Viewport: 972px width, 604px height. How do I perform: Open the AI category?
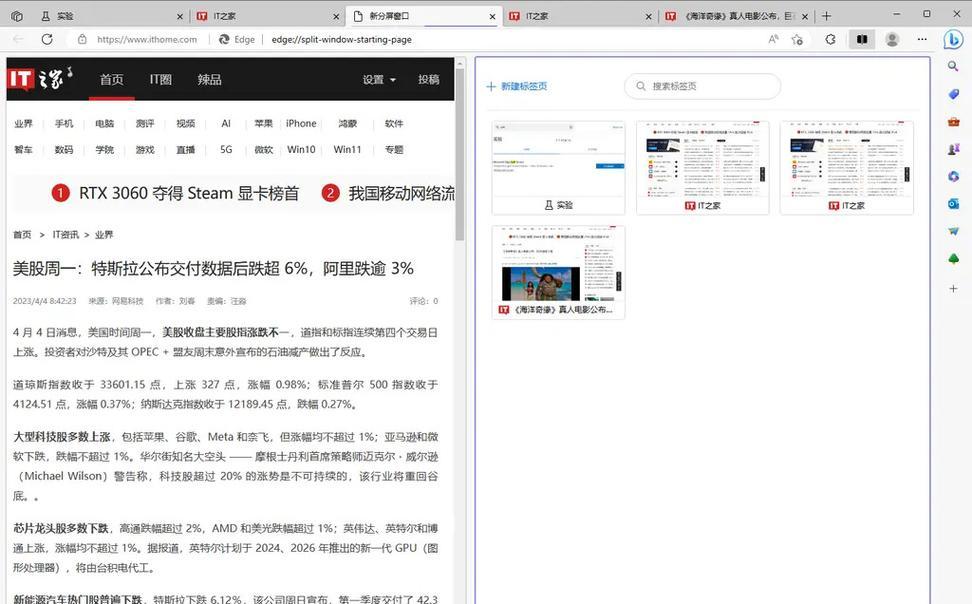(226, 123)
